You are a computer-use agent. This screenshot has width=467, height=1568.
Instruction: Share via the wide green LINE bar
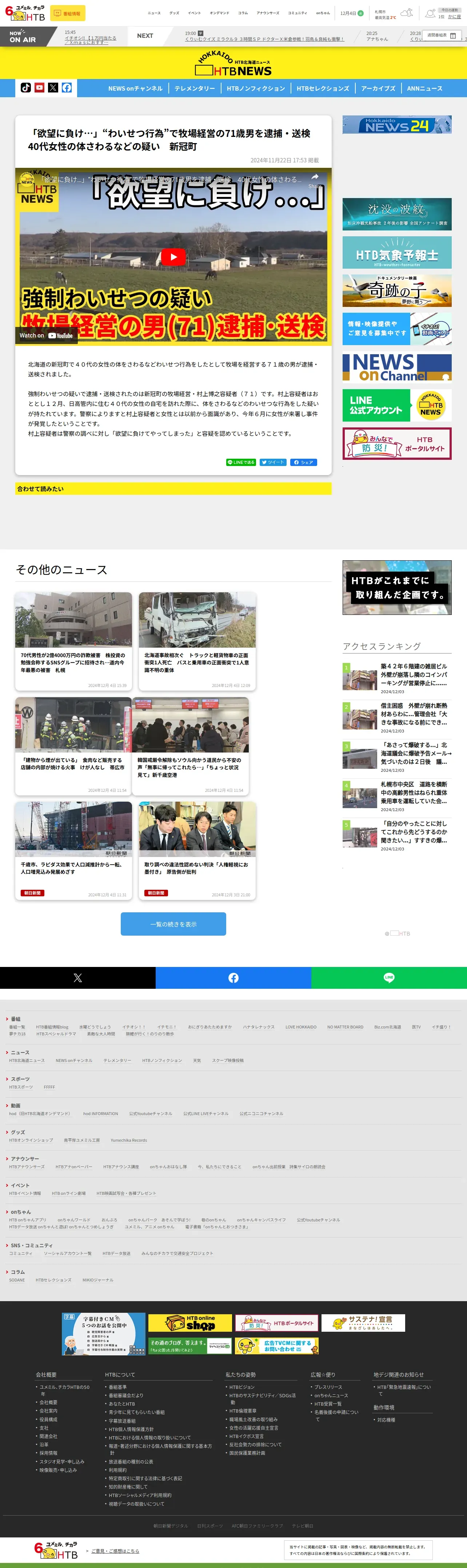coord(389,977)
